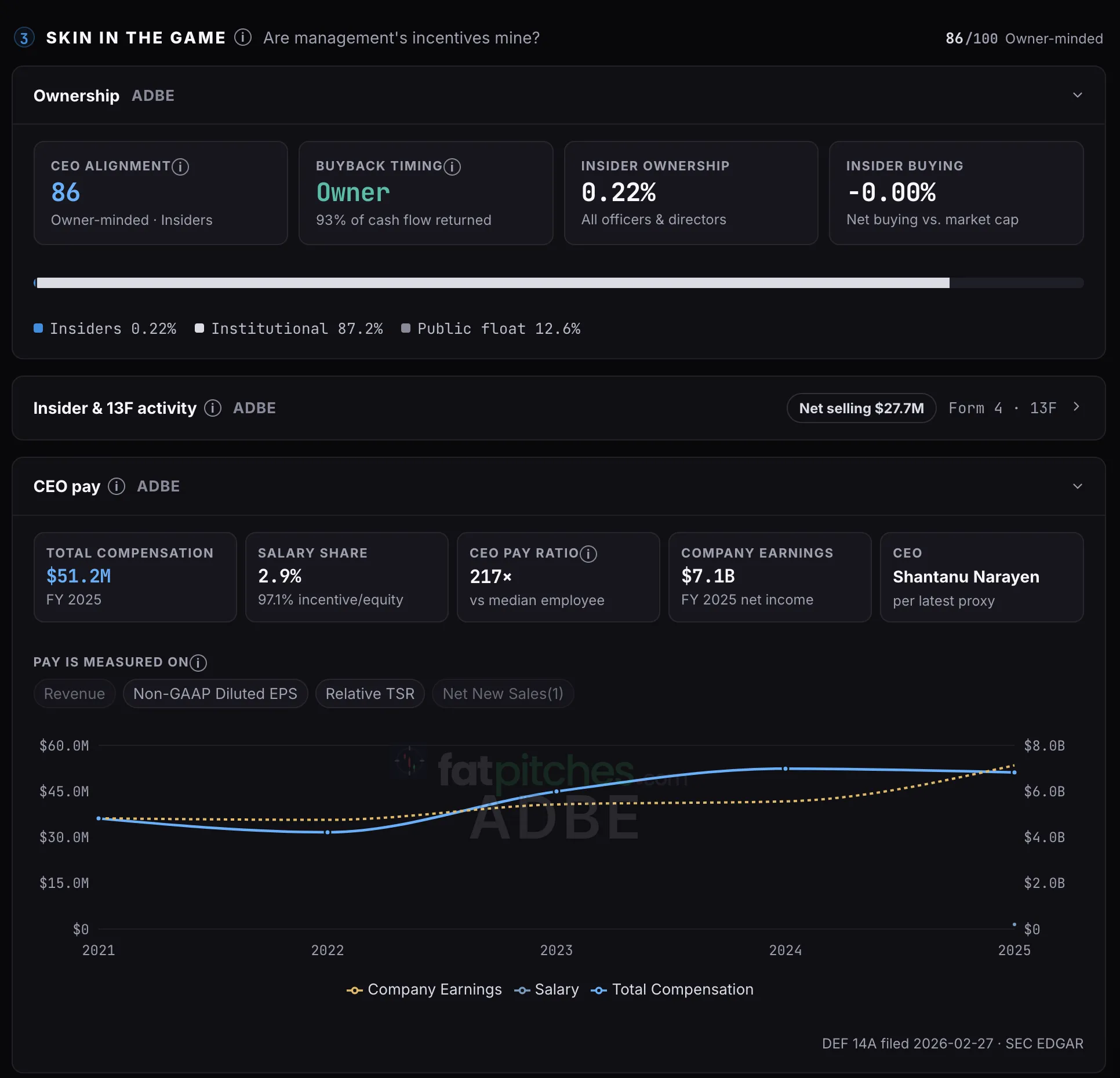Click the 86/100 Owner-minded score
Image resolution: width=1120 pixels, height=1078 pixels.
point(1024,39)
